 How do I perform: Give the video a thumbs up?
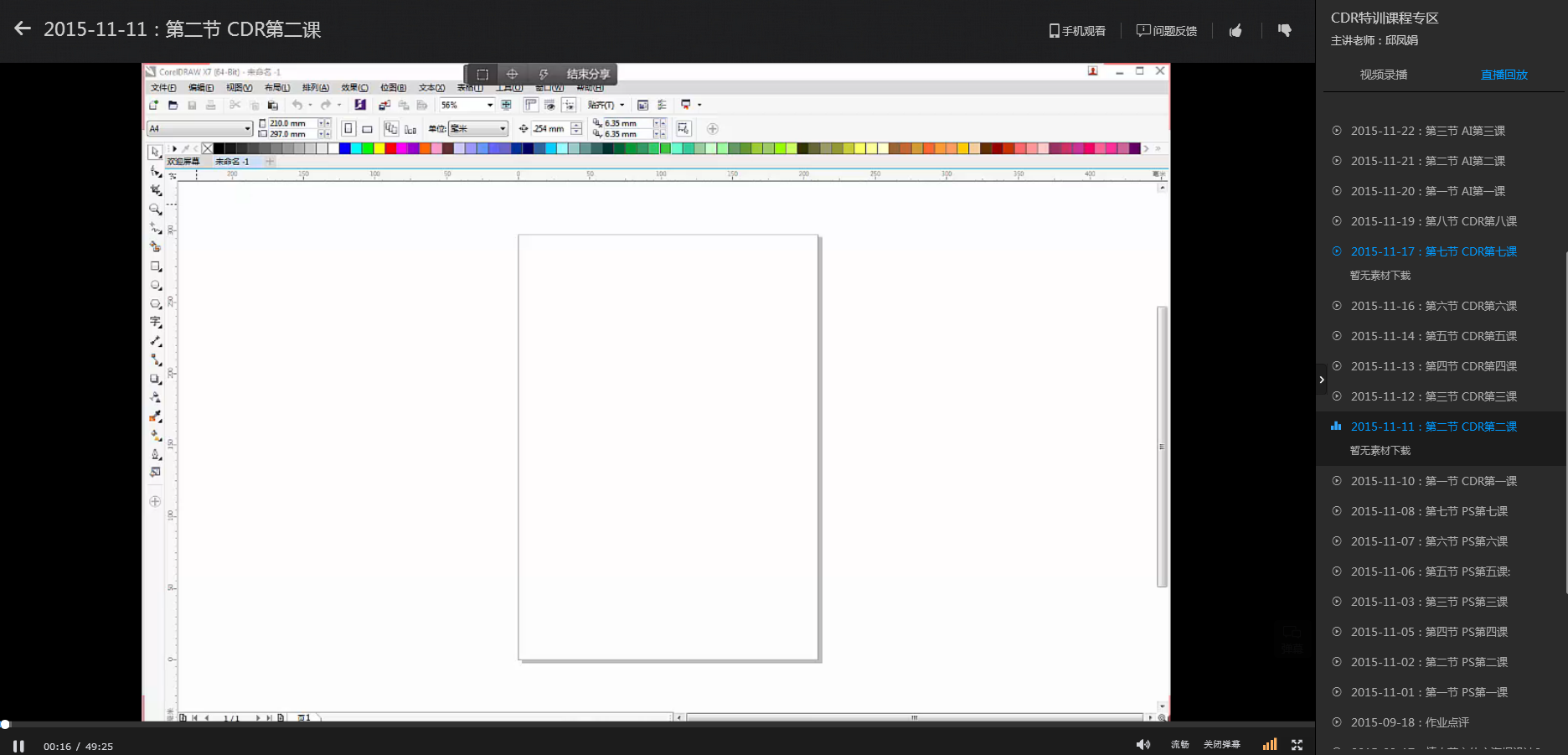(x=1235, y=31)
